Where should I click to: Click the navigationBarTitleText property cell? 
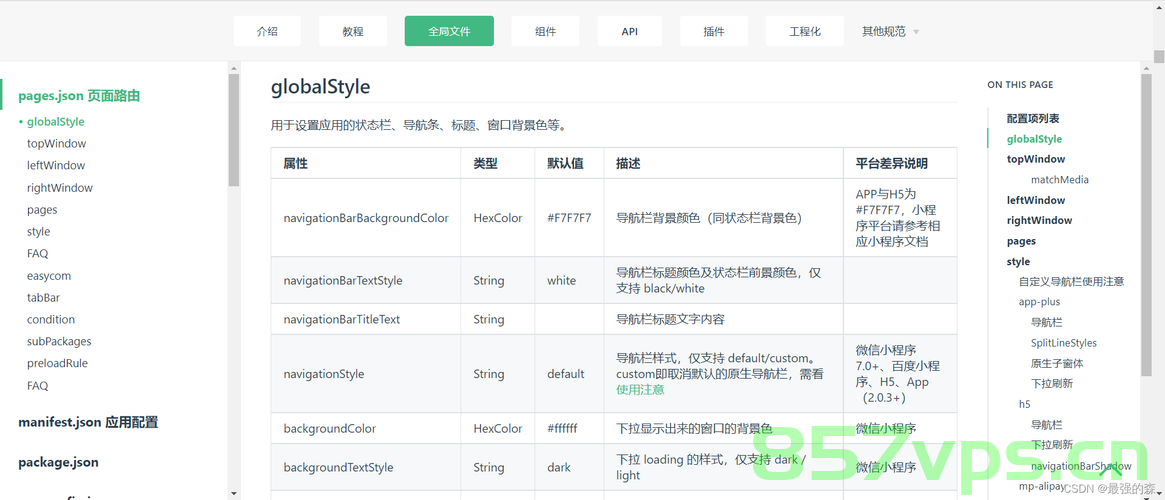pyautogui.click(x=366, y=319)
